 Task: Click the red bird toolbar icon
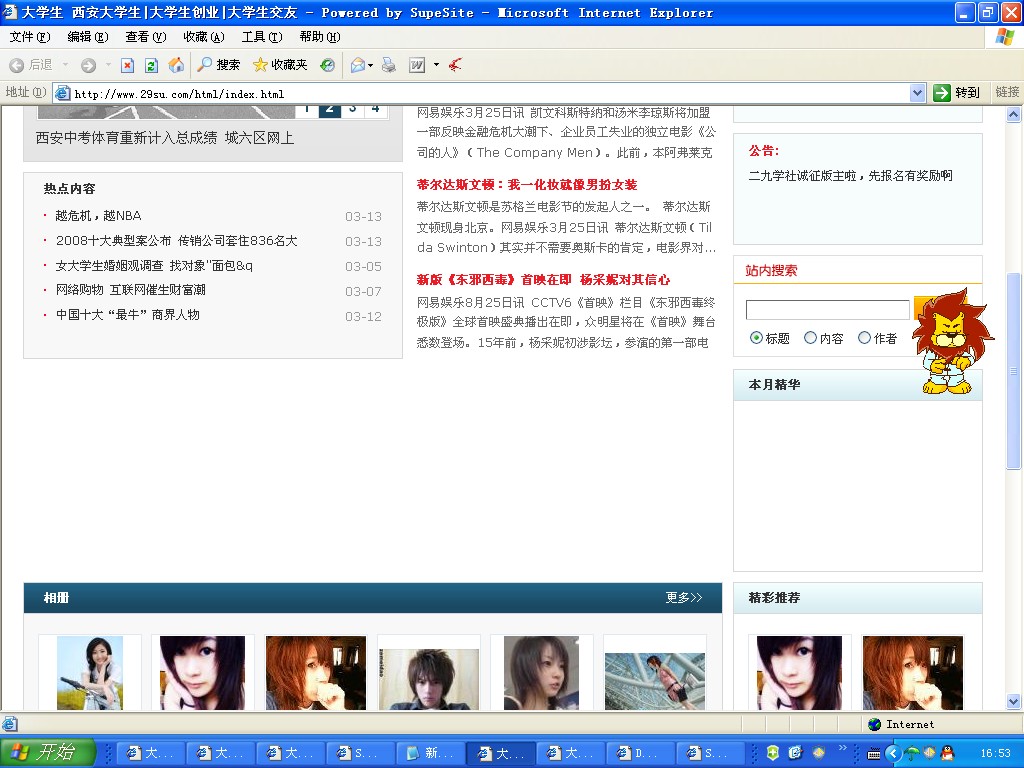click(455, 65)
